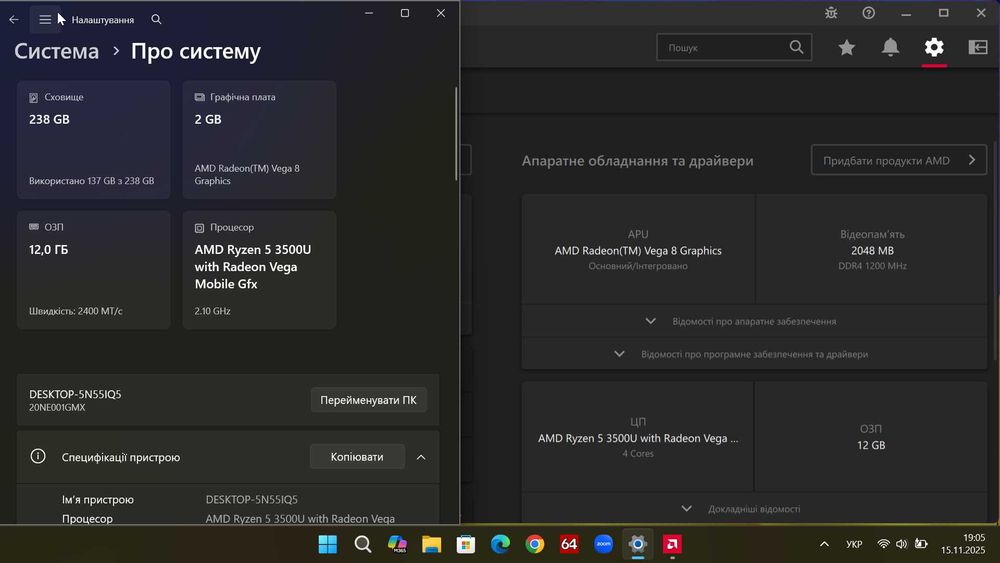Select the 12 GB ОЗП value in AMD Software
Image resolution: width=1000 pixels, height=563 pixels.
[871, 445]
